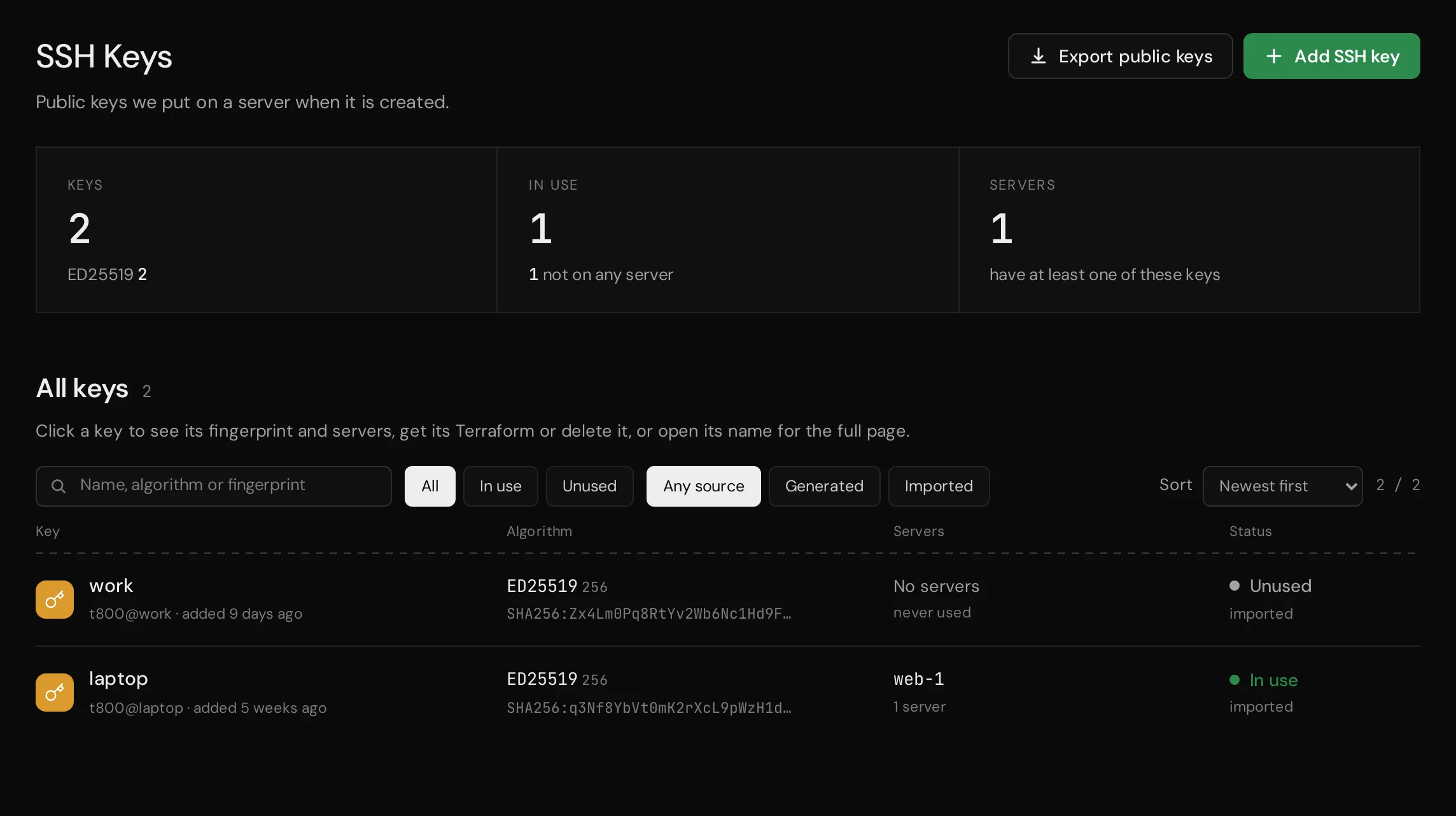Click the web-1 server entry
Screen dimensions: 1456x816
pyautogui.click(x=919, y=679)
